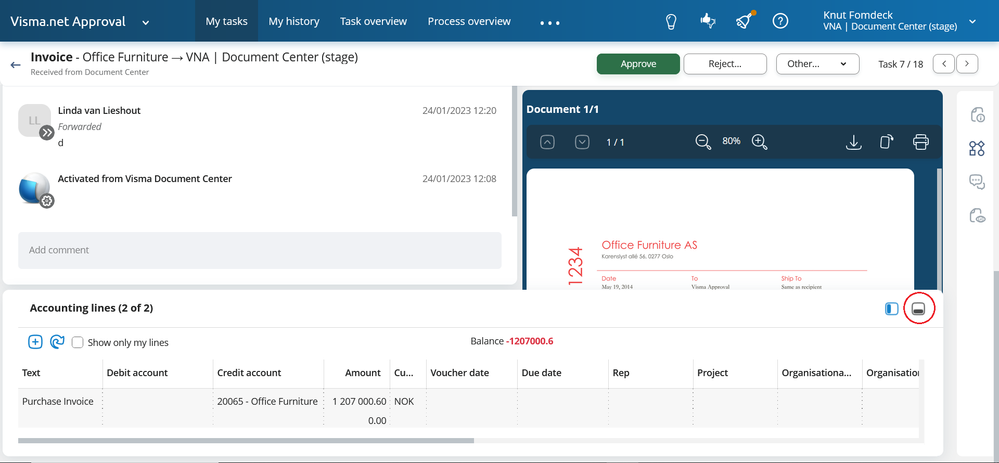Expand the Knut Fomdeck user menu

click(972, 22)
